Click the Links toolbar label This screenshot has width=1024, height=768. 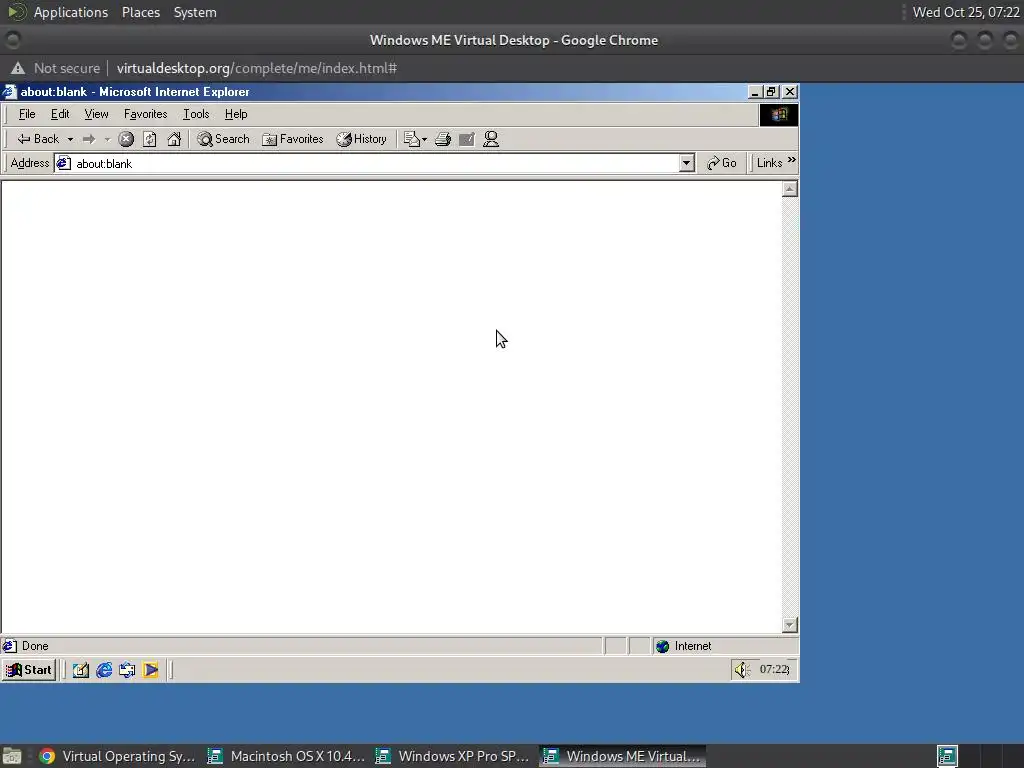pyautogui.click(x=769, y=163)
